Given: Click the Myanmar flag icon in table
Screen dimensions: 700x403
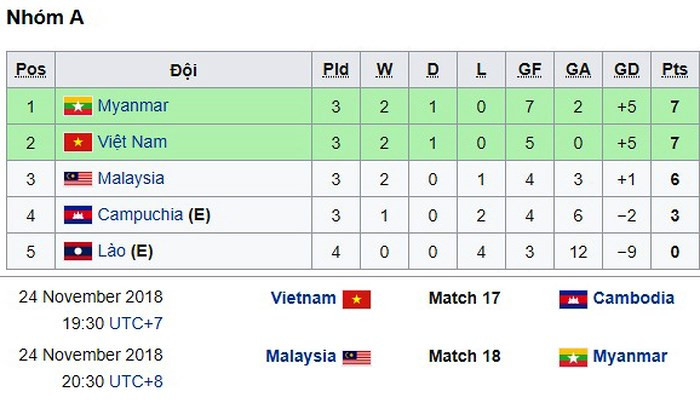Looking at the screenshot, I should [78, 106].
